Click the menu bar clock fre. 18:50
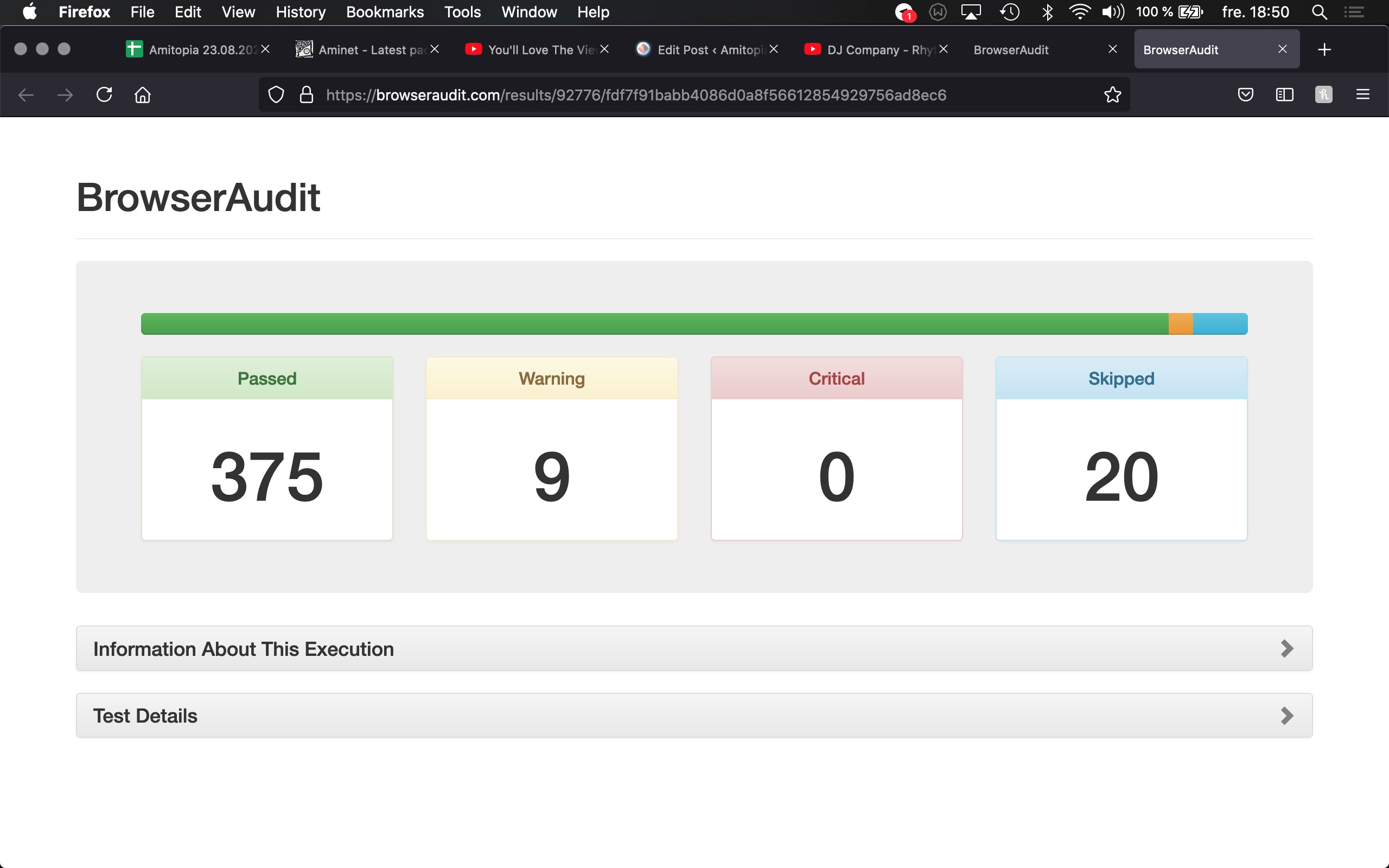Image resolution: width=1389 pixels, height=868 pixels. coord(1256,12)
